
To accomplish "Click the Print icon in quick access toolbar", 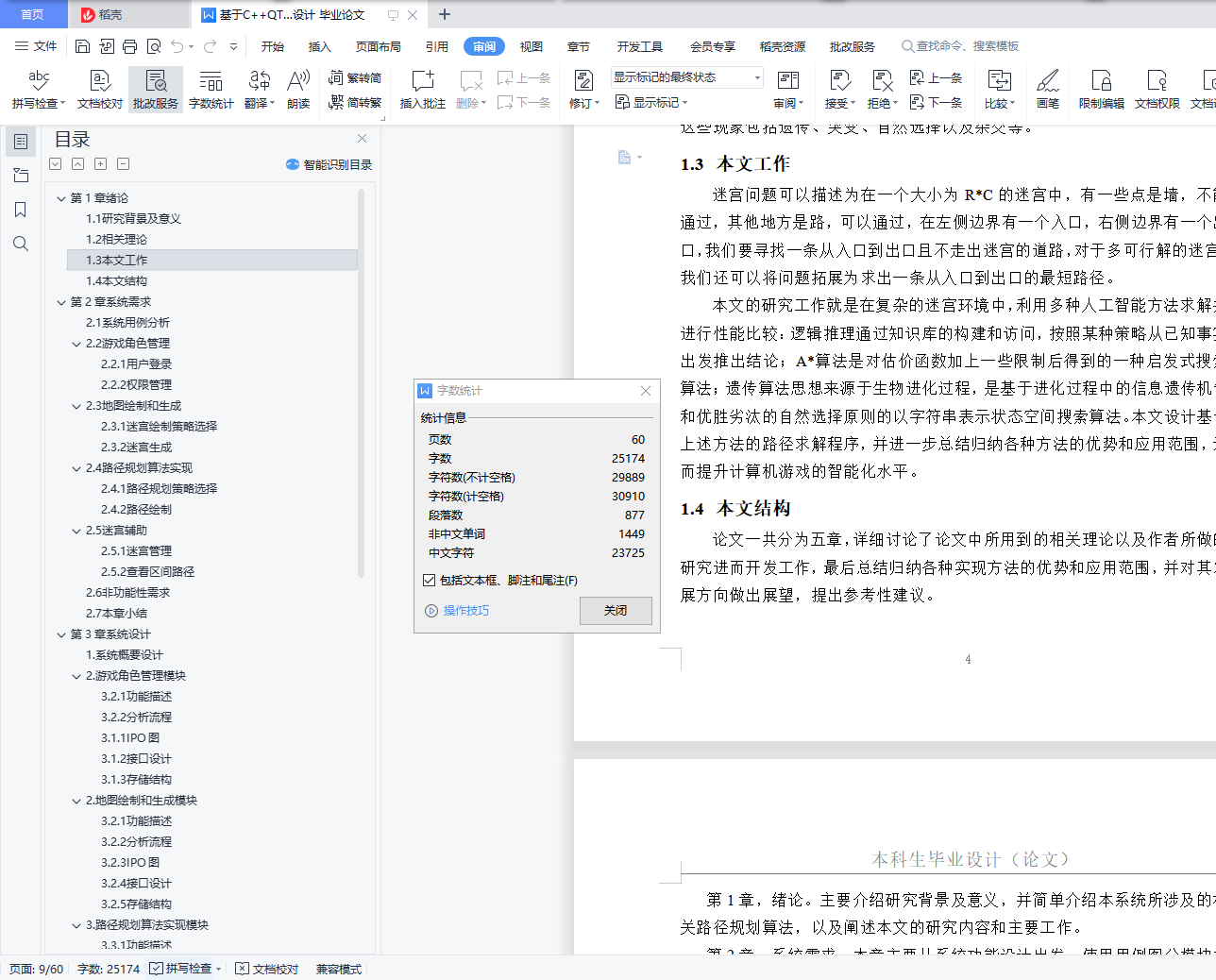I will click(x=130, y=46).
